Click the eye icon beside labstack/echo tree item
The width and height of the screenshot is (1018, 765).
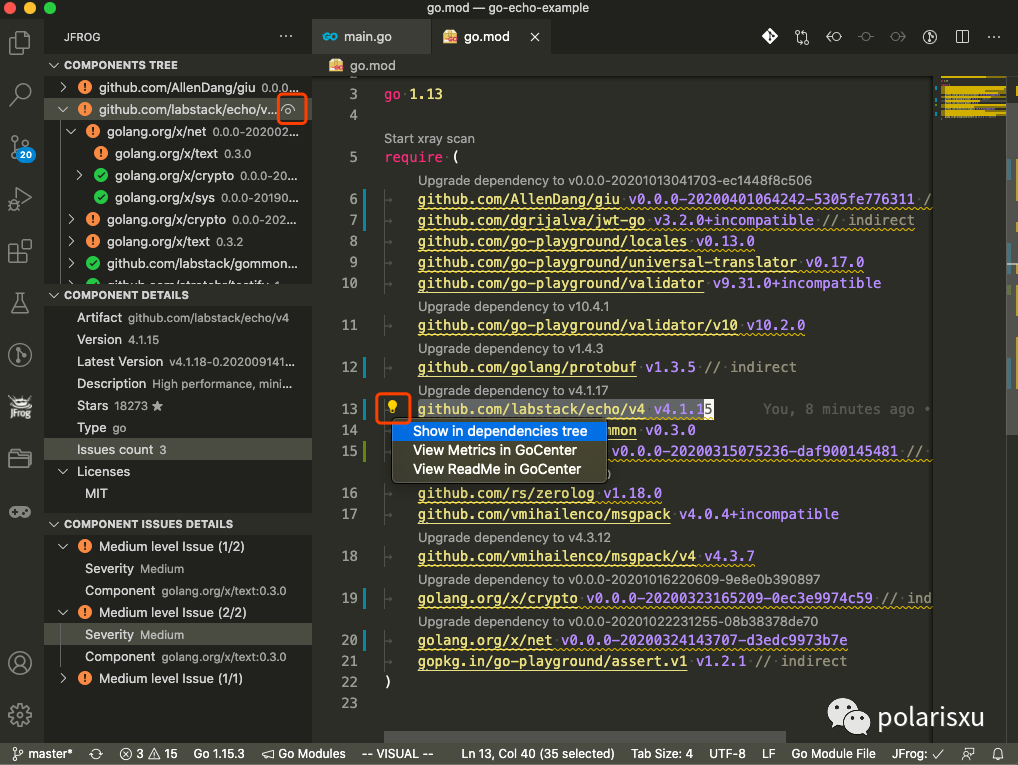pyautogui.click(x=290, y=109)
